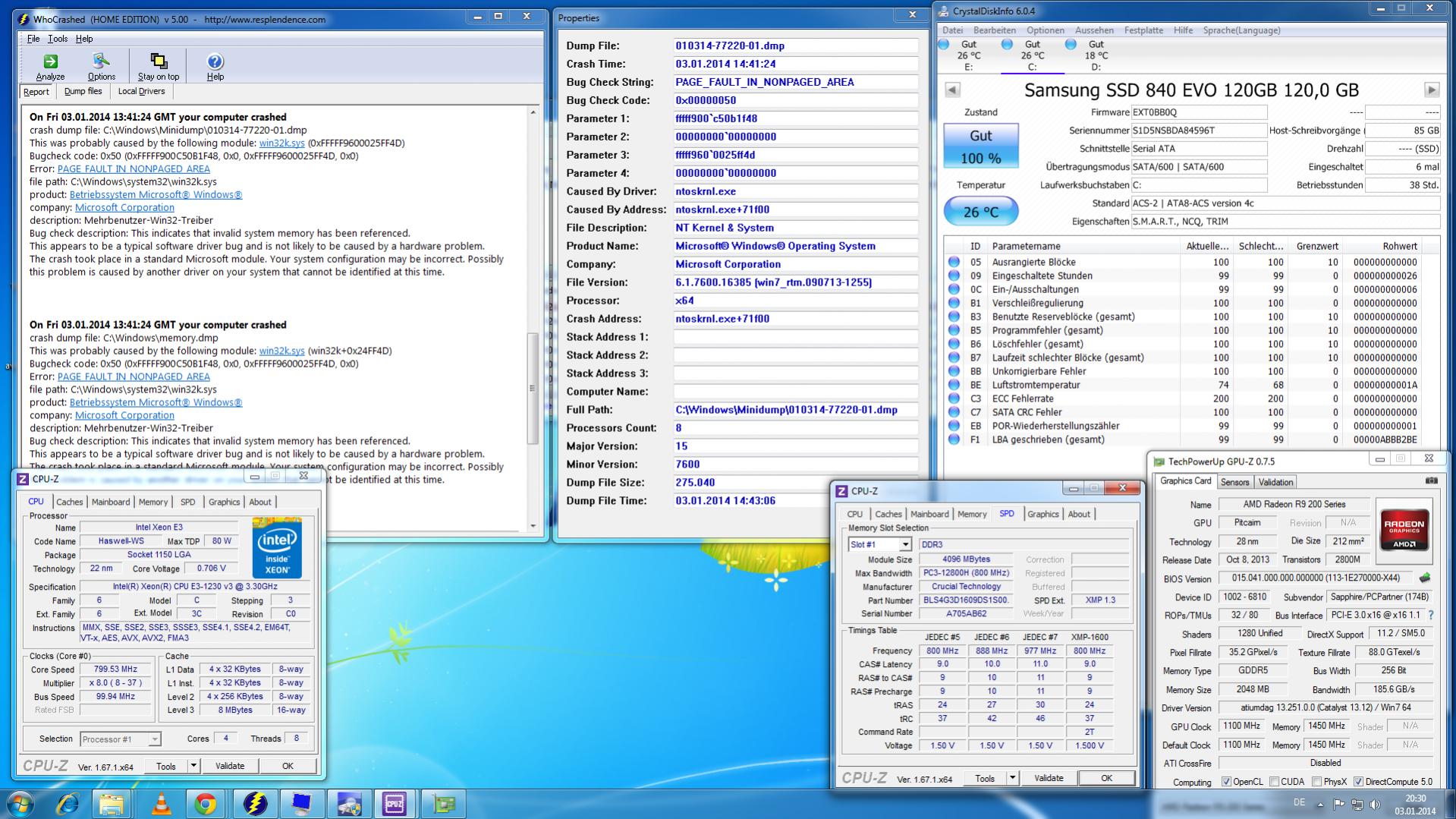Click the Action Center flag in system tray
This screenshot has width=1456, height=819.
tap(1338, 804)
